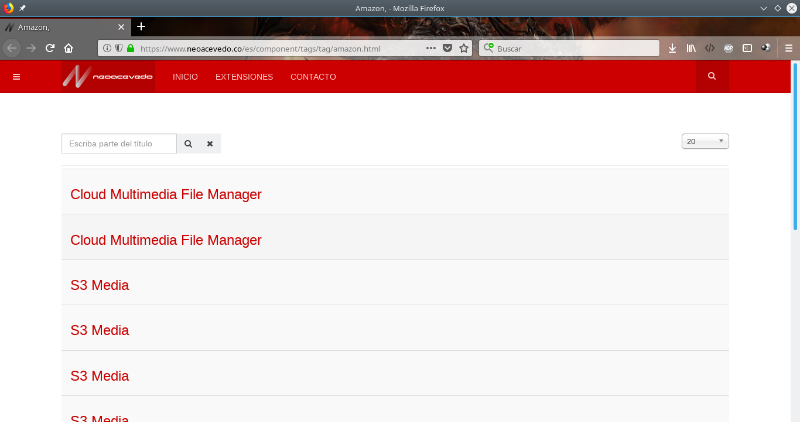800x422 pixels.
Task: Open the EXTENSIONES menu item
Action: tap(244, 77)
